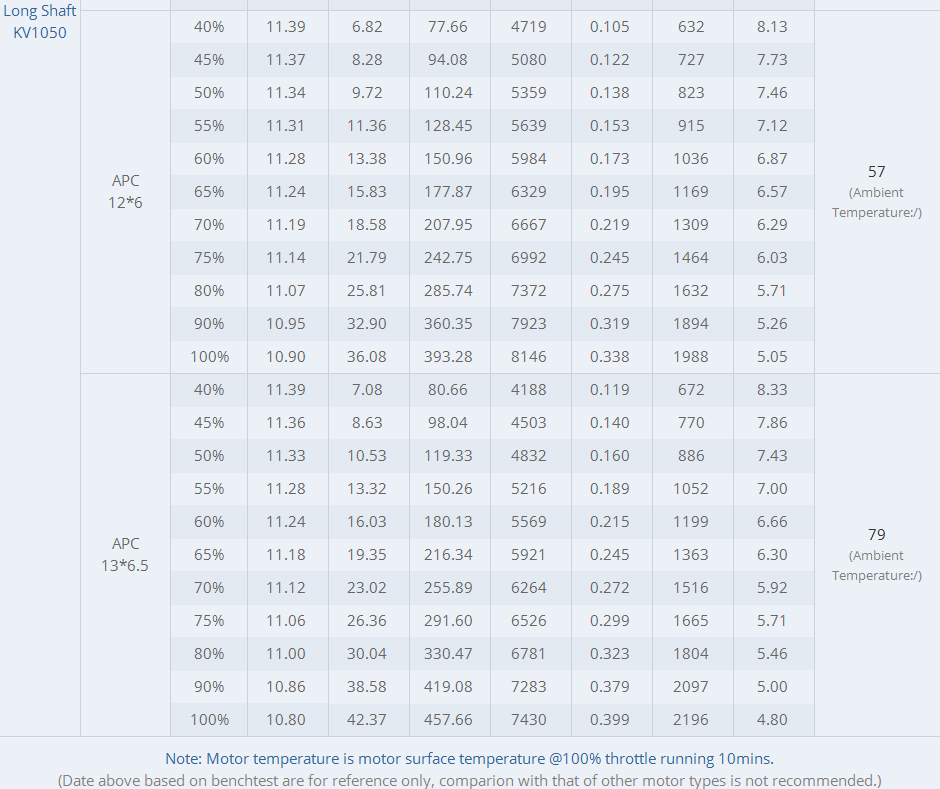This screenshot has width=940, height=789.
Task: Select the 2196 thrust value
Action: click(691, 720)
